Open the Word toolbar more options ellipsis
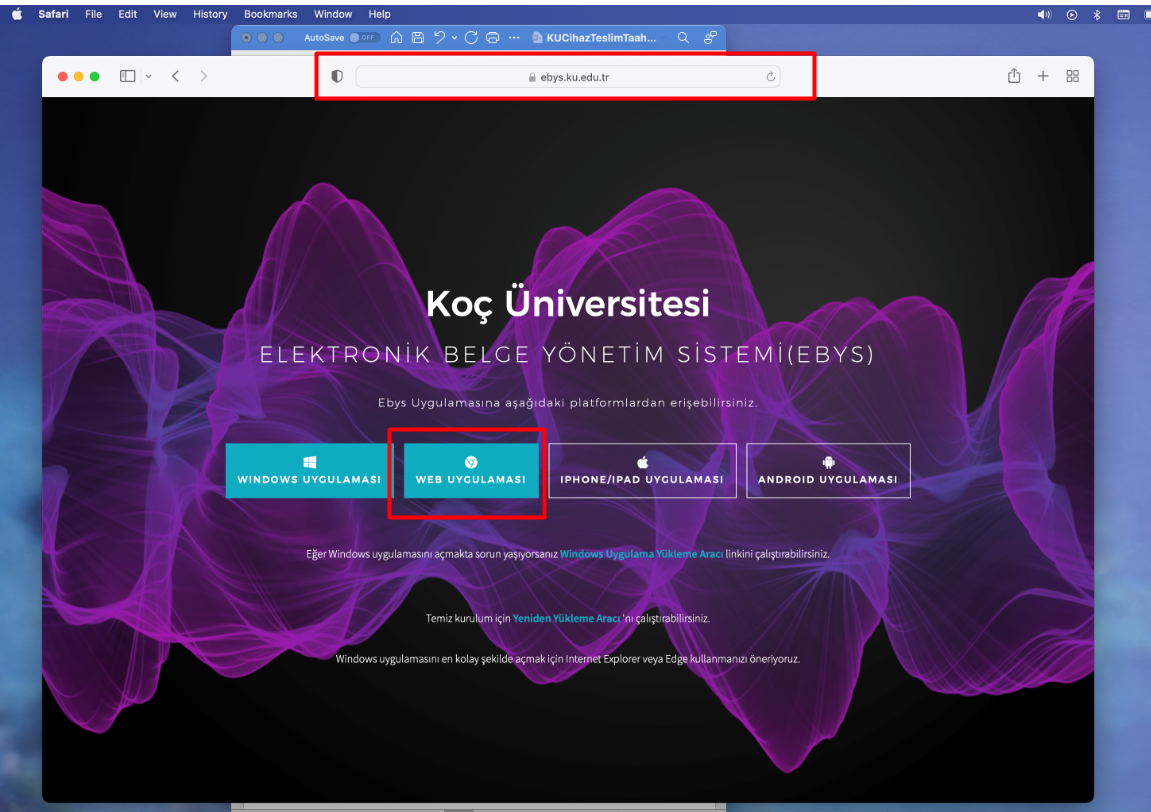Viewport: 1151px width, 812px height. pyautogui.click(x=514, y=37)
